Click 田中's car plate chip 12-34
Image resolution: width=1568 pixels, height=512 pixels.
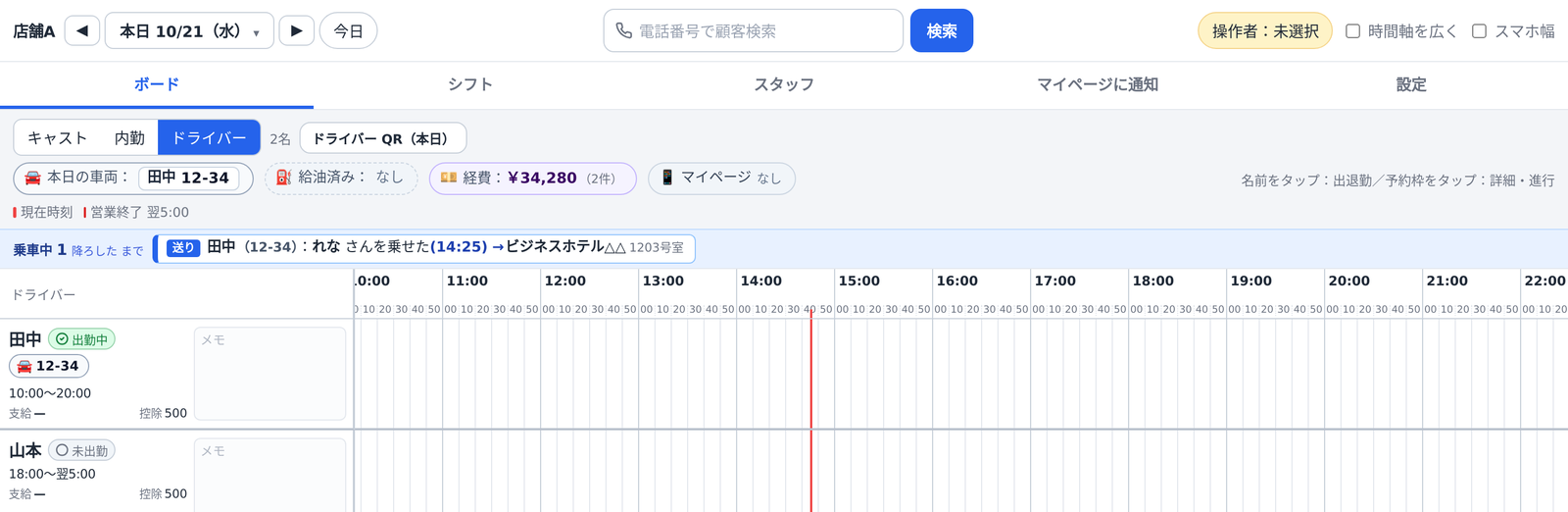49,366
